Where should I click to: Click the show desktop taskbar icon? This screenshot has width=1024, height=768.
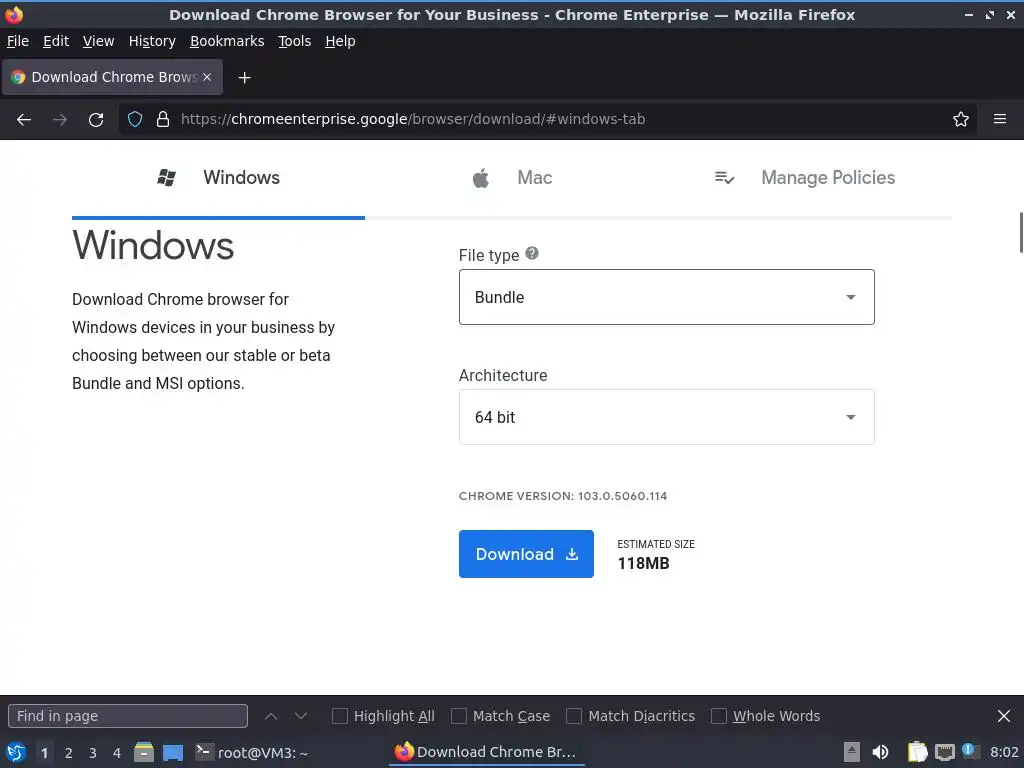pos(173,752)
